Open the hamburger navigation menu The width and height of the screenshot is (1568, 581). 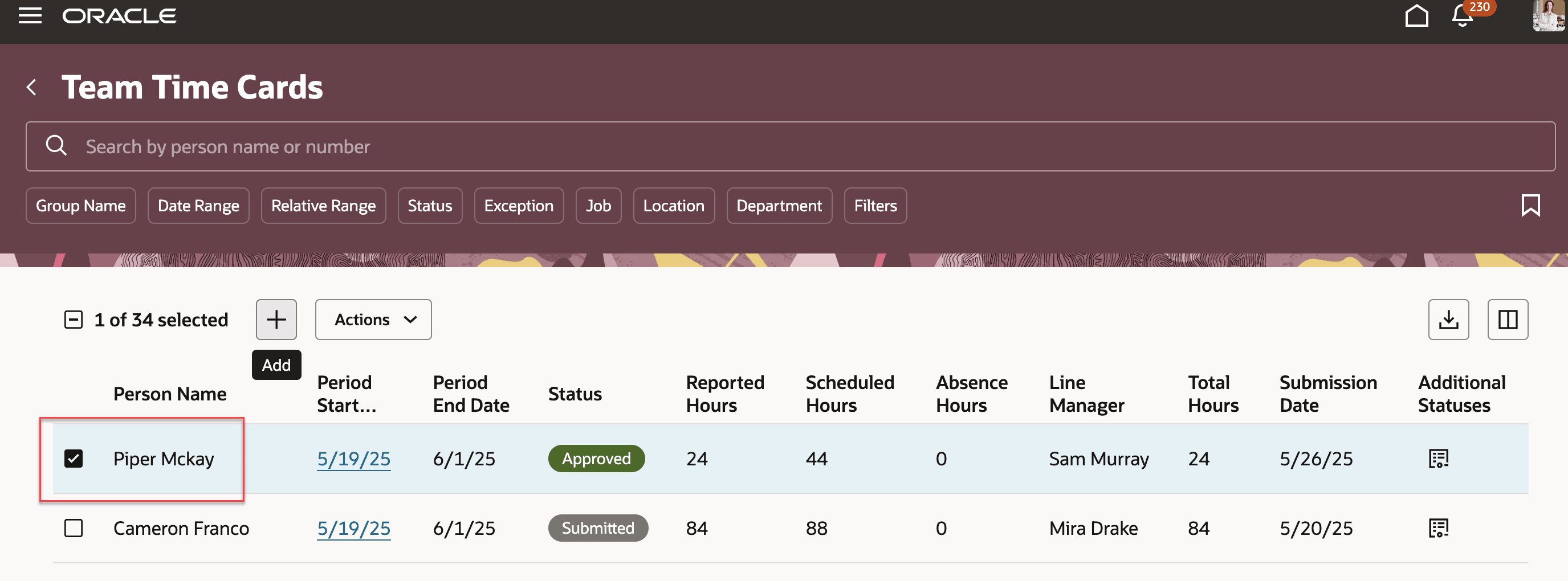click(30, 16)
